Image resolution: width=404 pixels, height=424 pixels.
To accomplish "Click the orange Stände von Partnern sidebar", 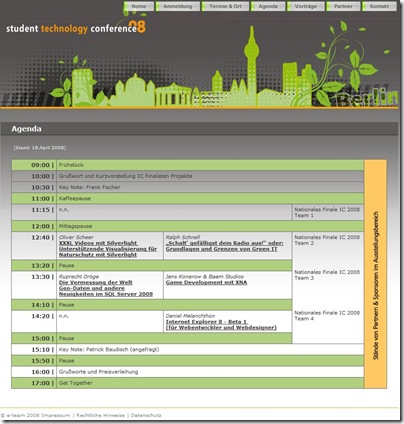I will (x=376, y=274).
